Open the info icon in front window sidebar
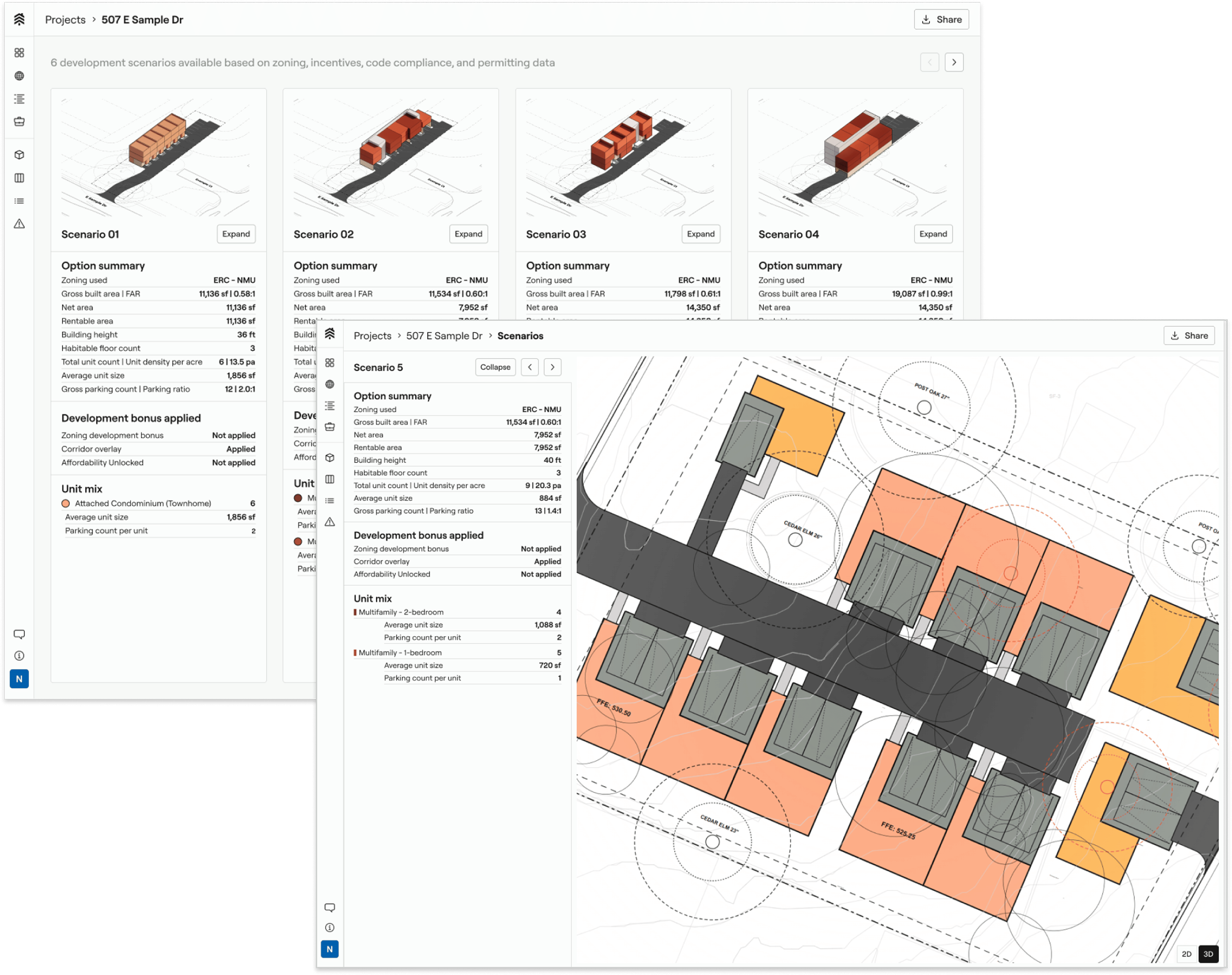 point(330,928)
